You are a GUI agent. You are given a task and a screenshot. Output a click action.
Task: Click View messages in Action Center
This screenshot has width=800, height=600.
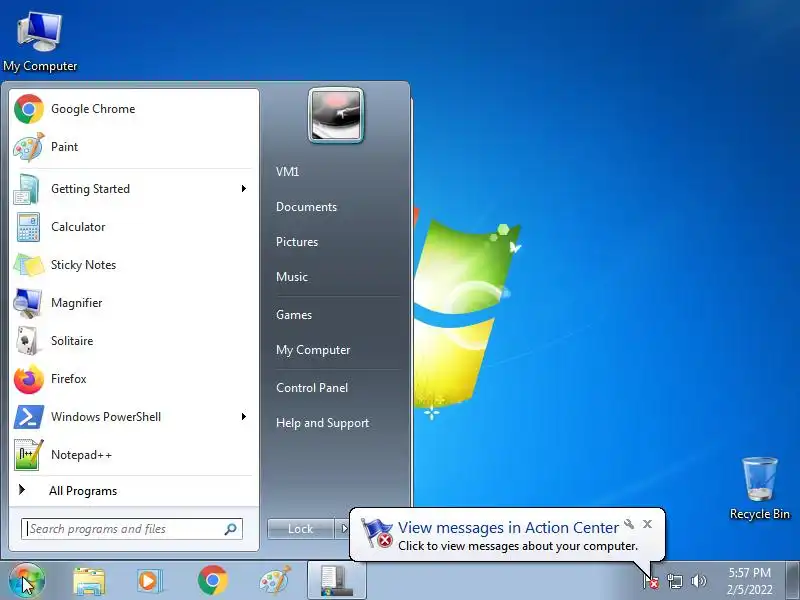(x=508, y=528)
